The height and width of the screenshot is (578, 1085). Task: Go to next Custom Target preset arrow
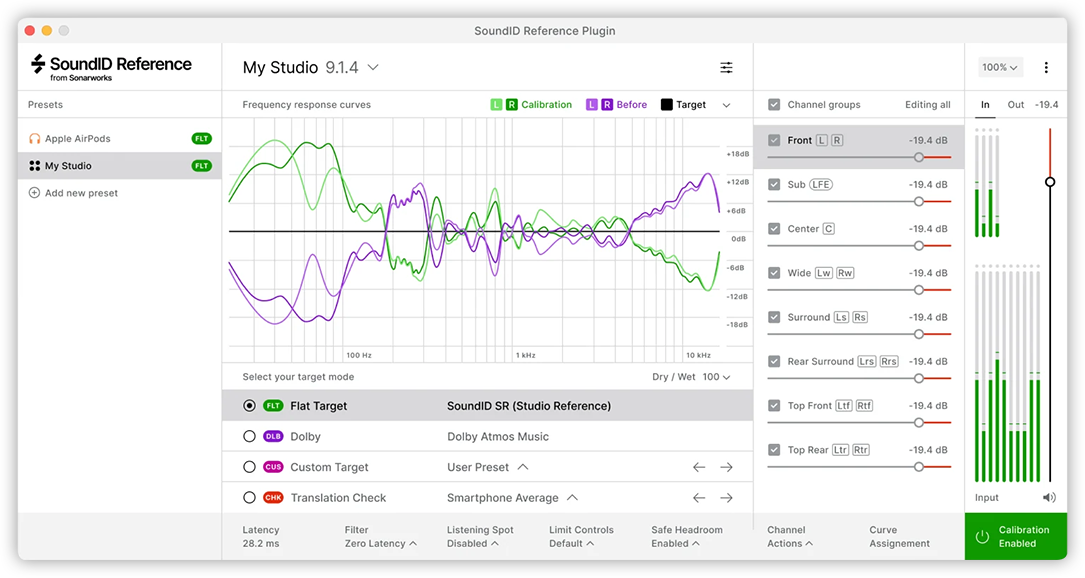[727, 467]
